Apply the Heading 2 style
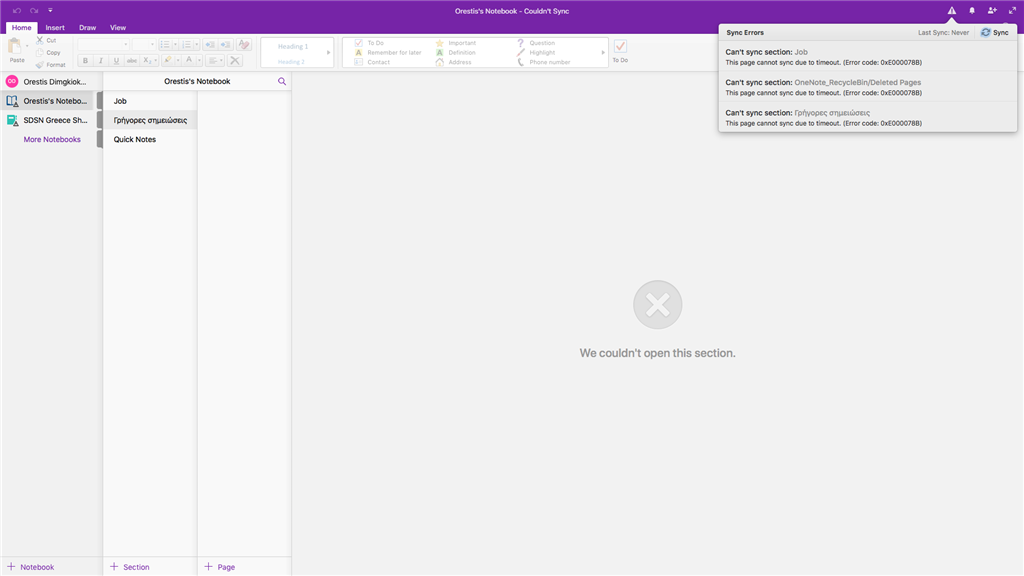 coord(291,62)
